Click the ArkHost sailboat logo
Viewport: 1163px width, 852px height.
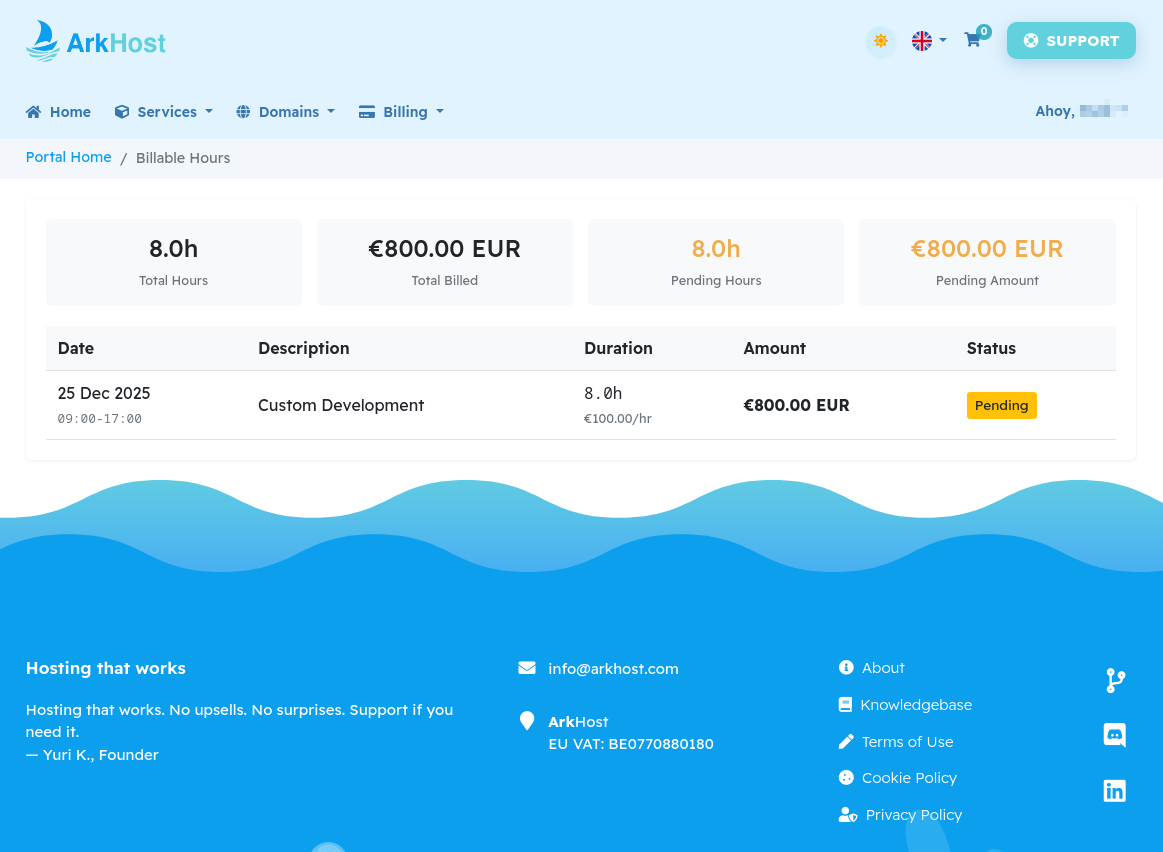[x=95, y=41]
